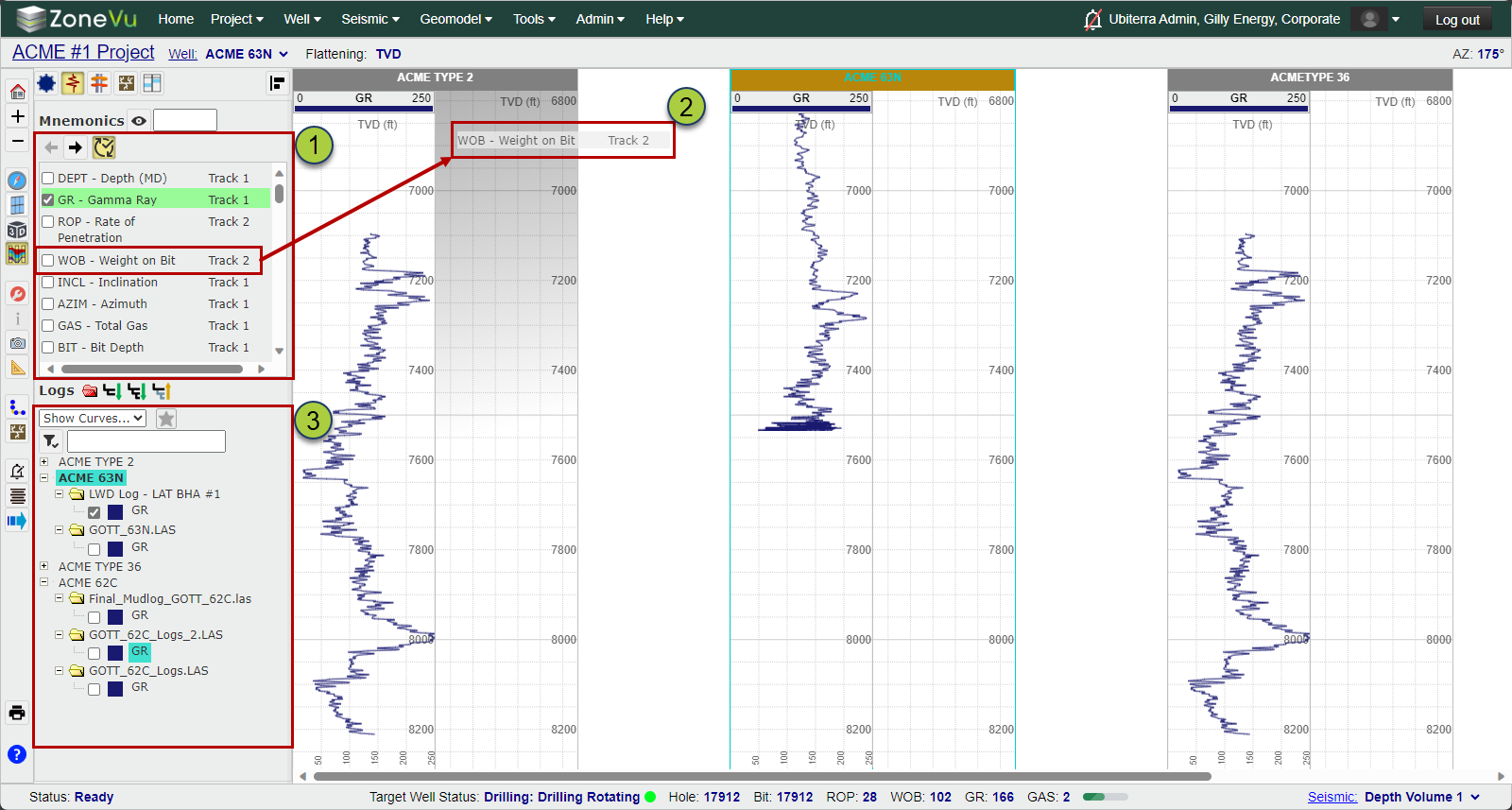Uncheck GR under LWD Log - LAT BHA #1
The width and height of the screenshot is (1512, 810).
[x=94, y=512]
